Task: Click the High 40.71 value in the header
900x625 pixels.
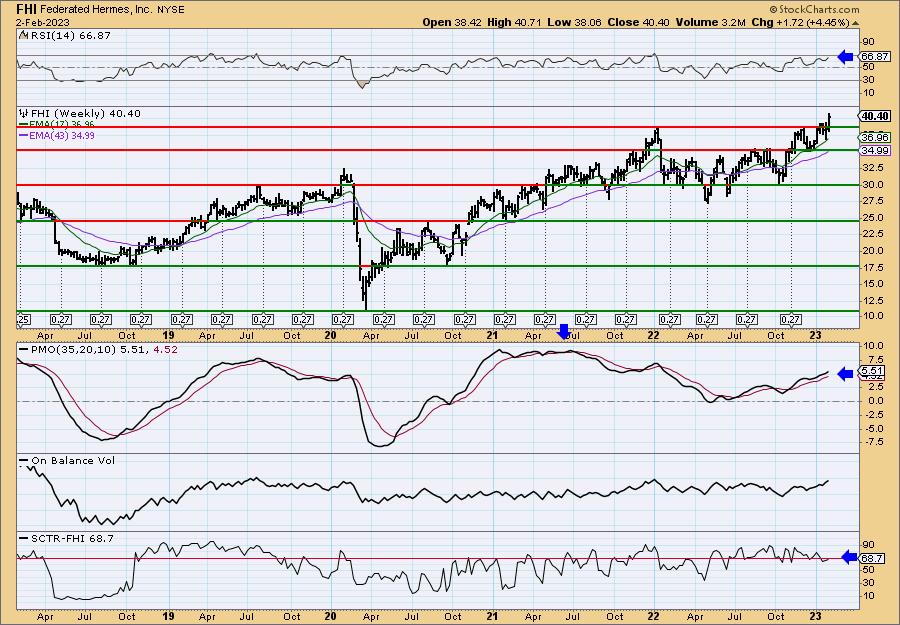Action: [x=514, y=22]
